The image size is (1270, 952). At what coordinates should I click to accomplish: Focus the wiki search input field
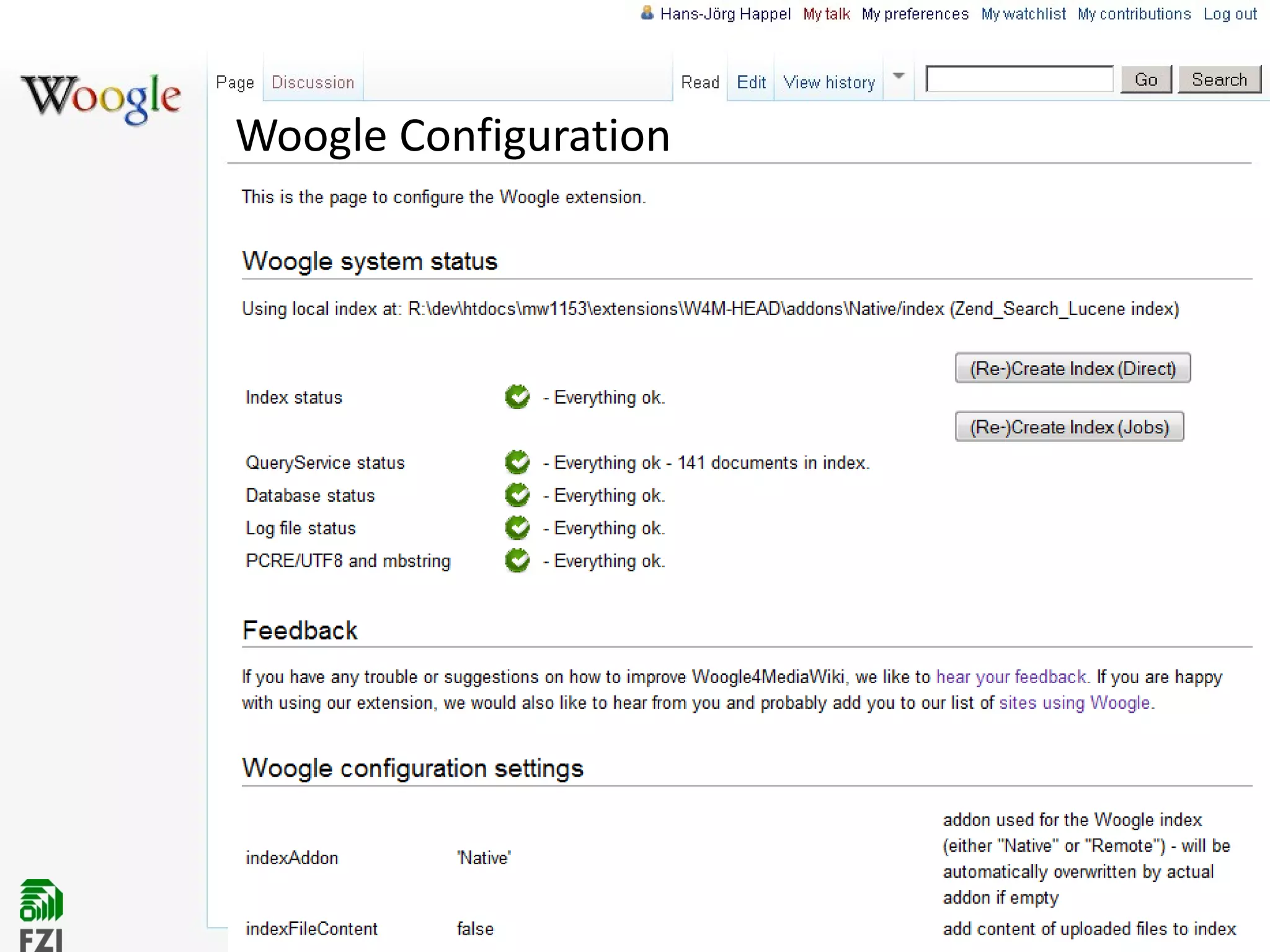click(1019, 79)
